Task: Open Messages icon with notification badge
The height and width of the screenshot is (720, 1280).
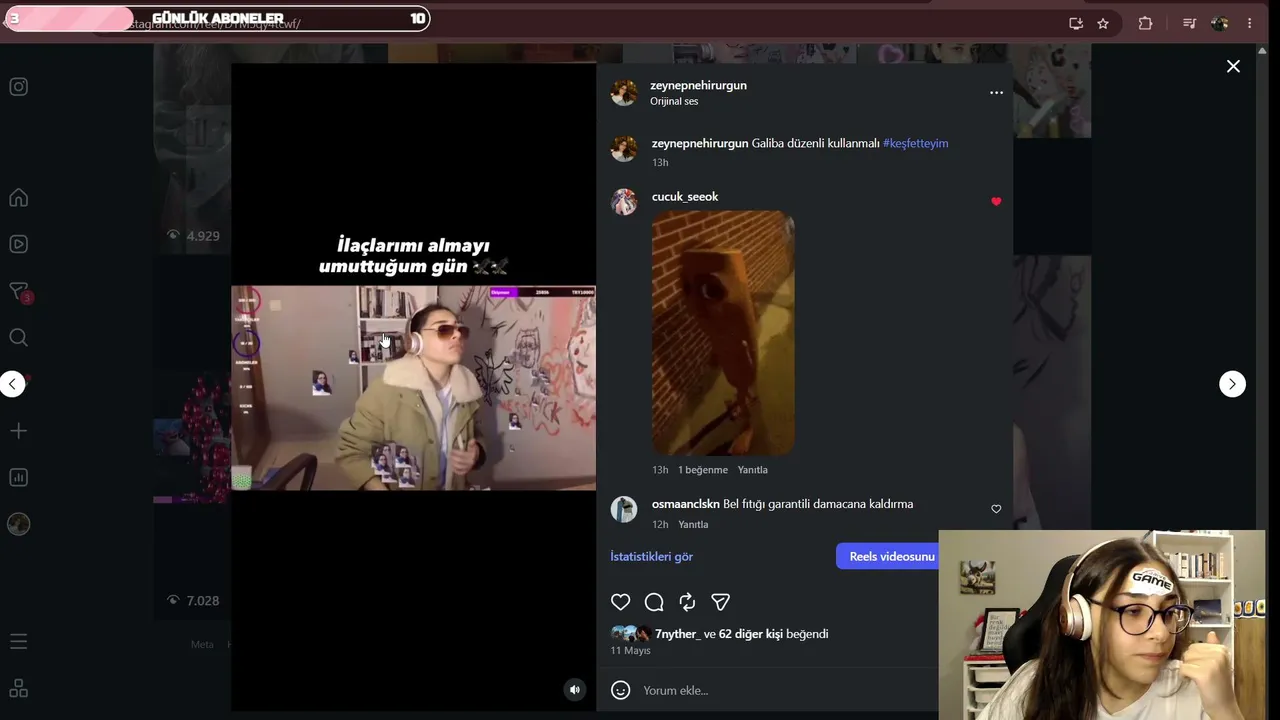Action: click(18, 291)
